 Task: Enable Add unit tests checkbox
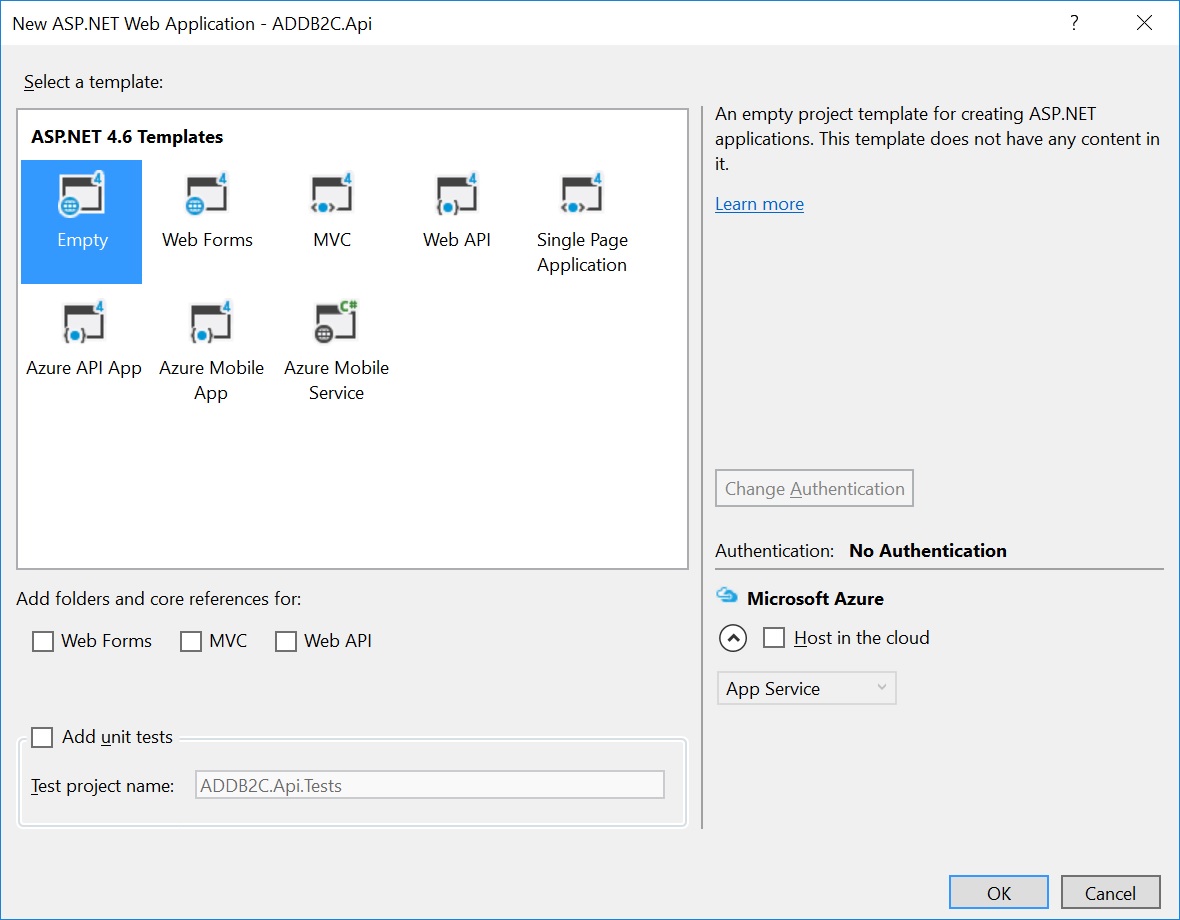[x=42, y=738]
